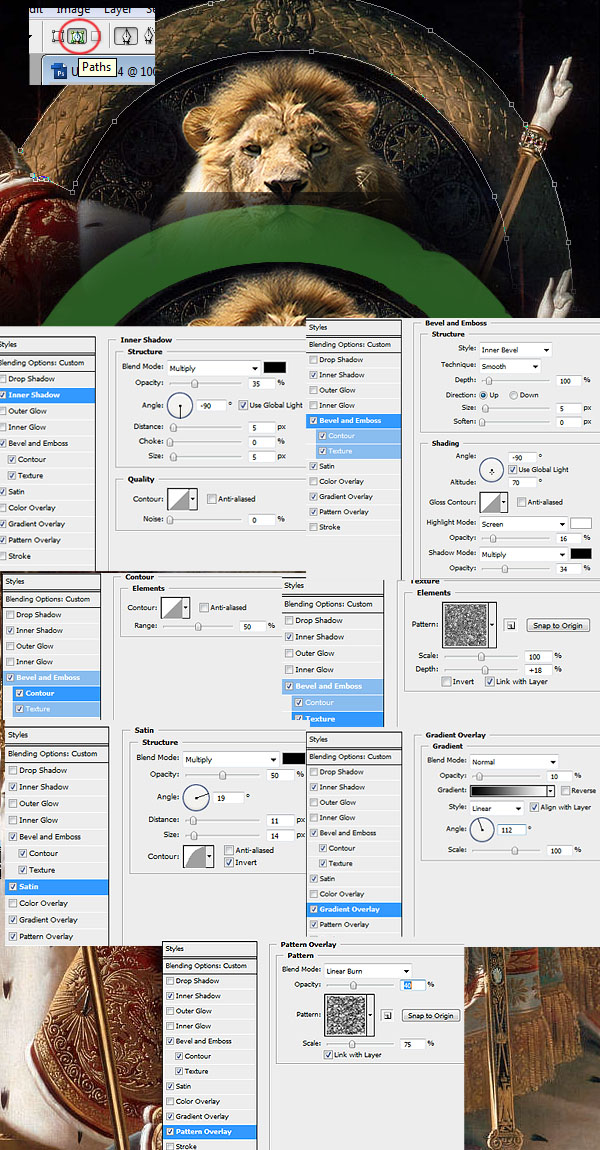Click the black Shadow Mode color swatch
Image resolution: width=600 pixels, height=1150 pixels.
581,554
